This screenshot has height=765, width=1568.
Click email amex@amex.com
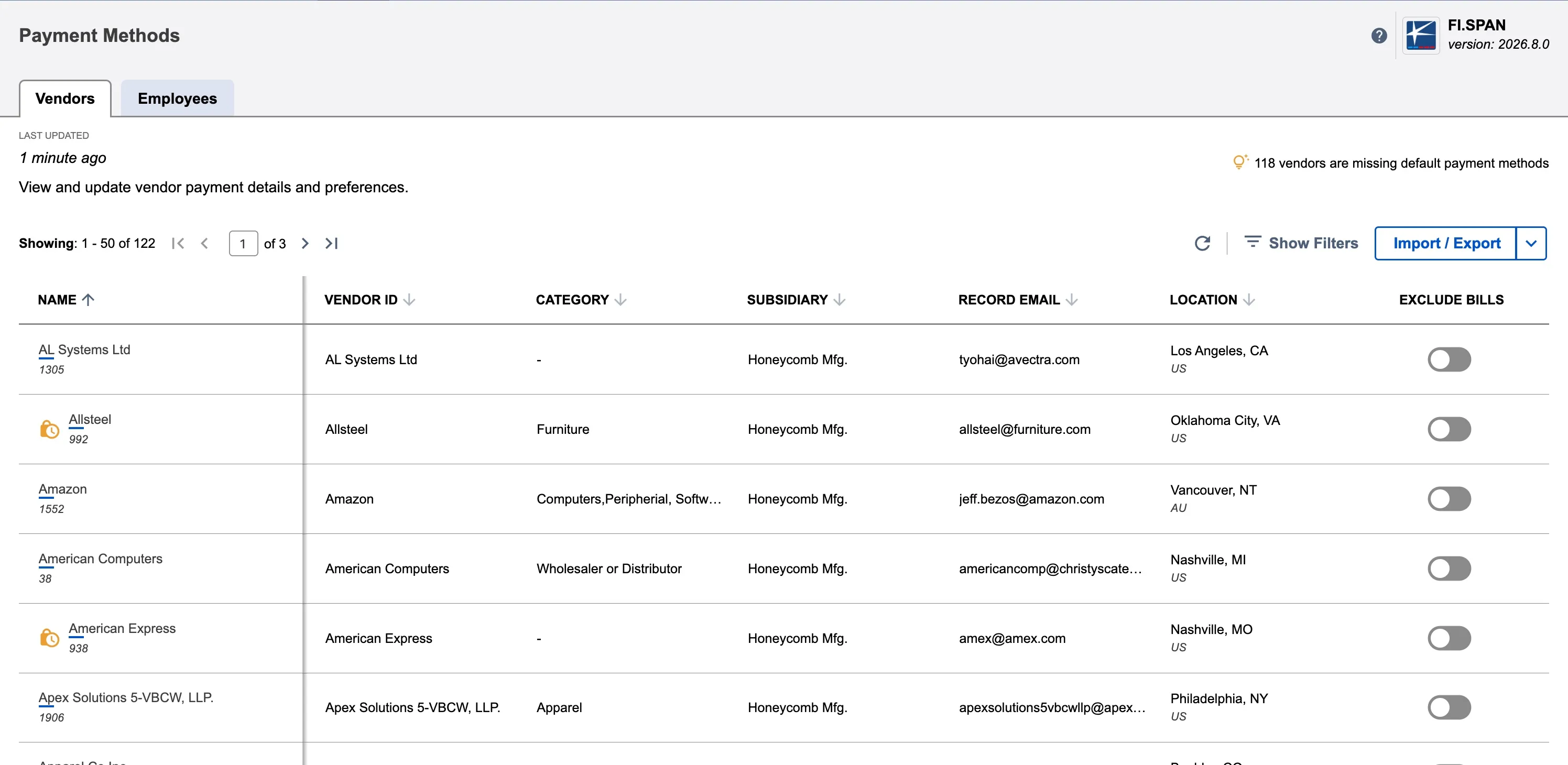coord(1011,638)
